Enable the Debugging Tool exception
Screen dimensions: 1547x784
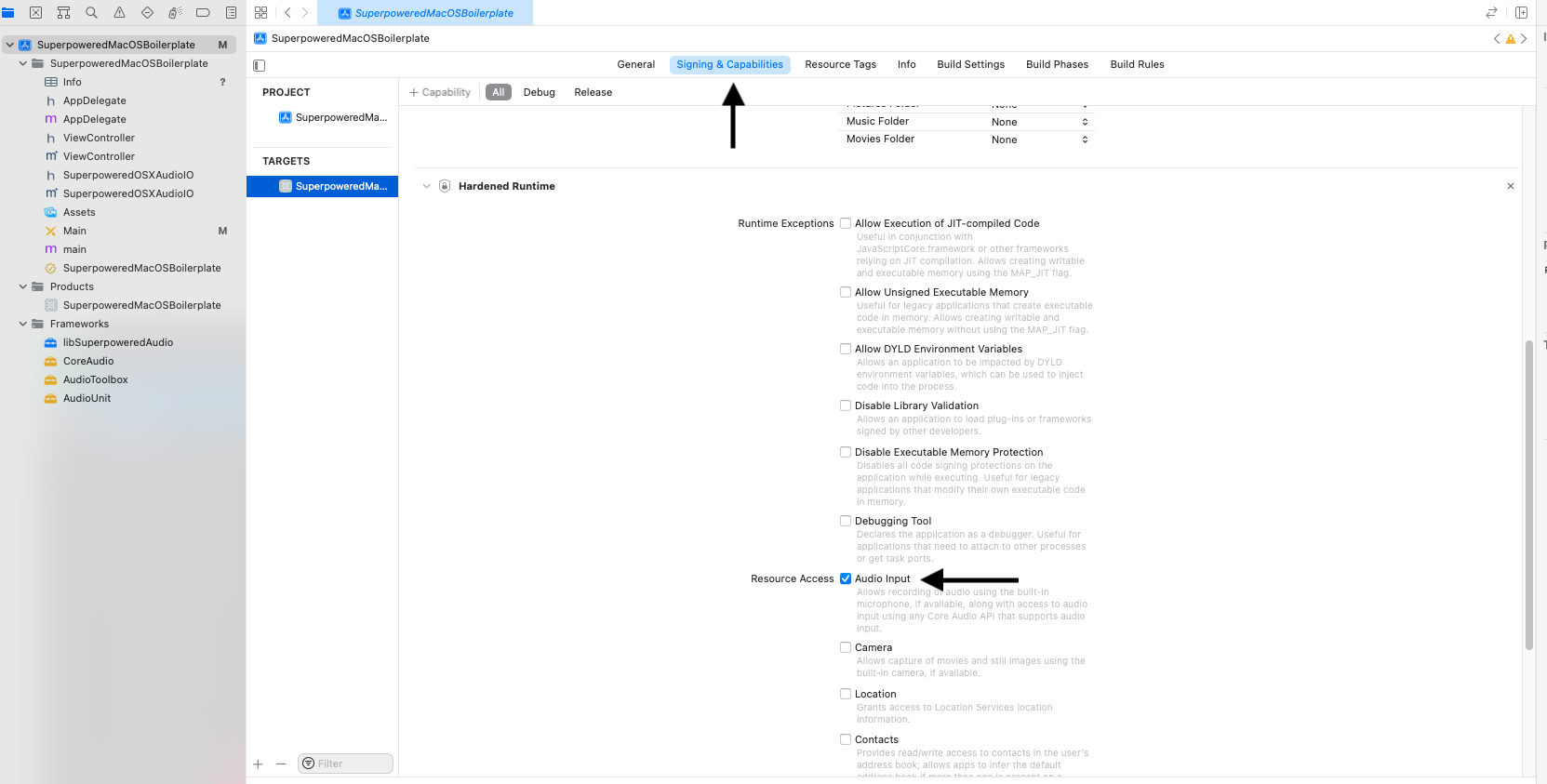(846, 521)
